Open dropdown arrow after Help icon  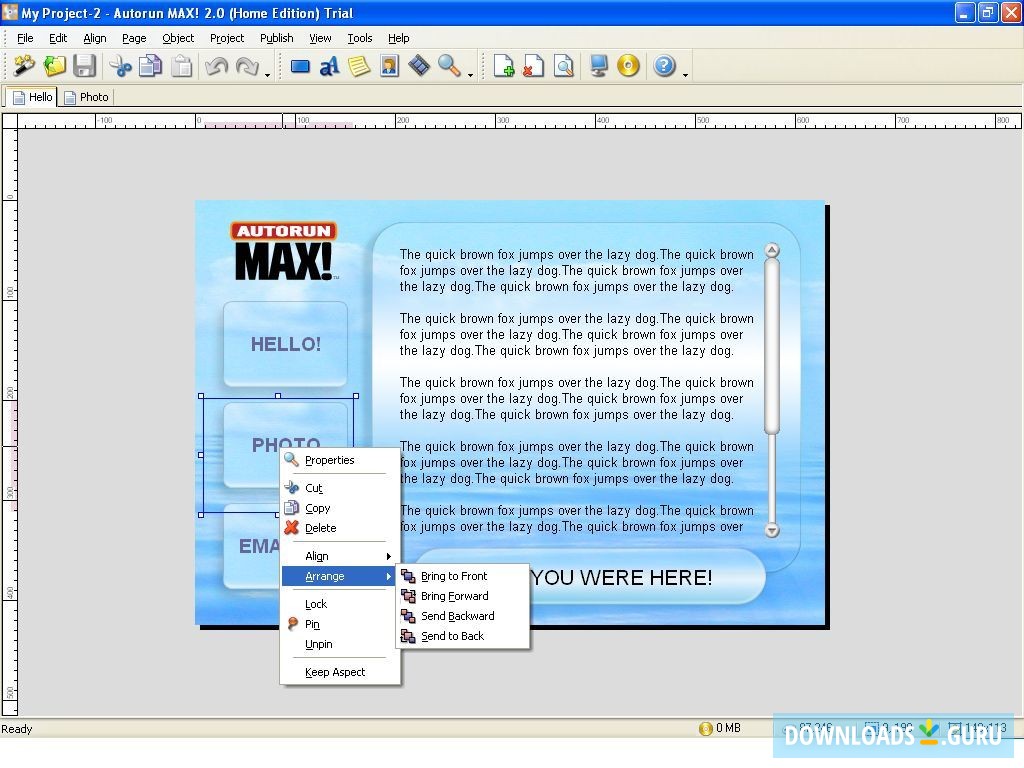(x=685, y=74)
